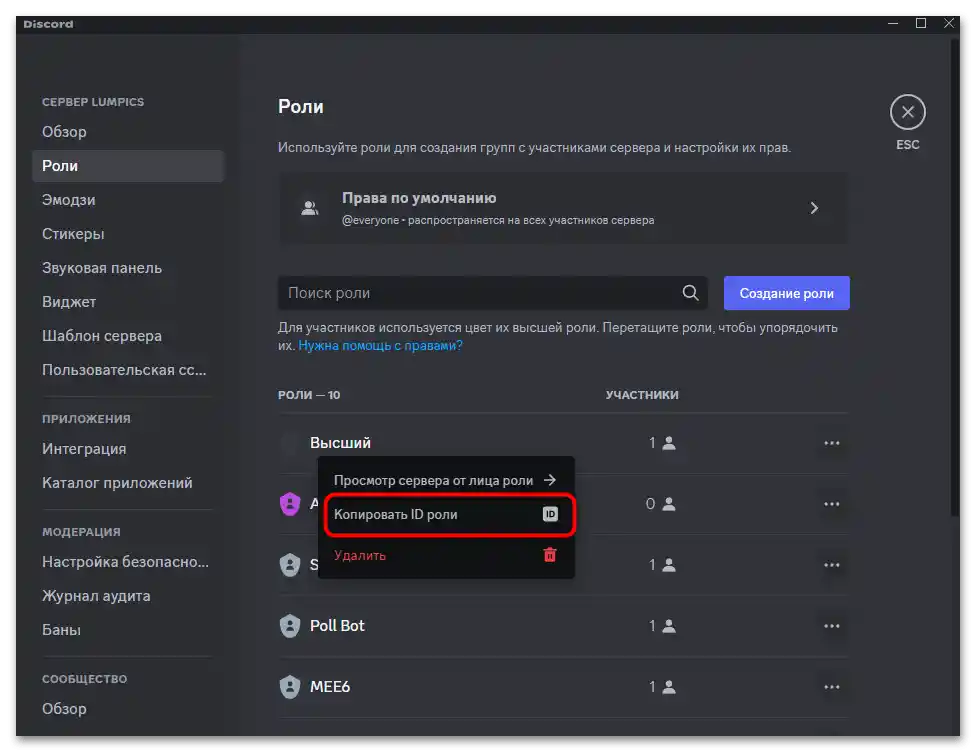The image size is (976, 752).
Task: Click the trash icon next to Удалить
Action: pyautogui.click(x=549, y=554)
